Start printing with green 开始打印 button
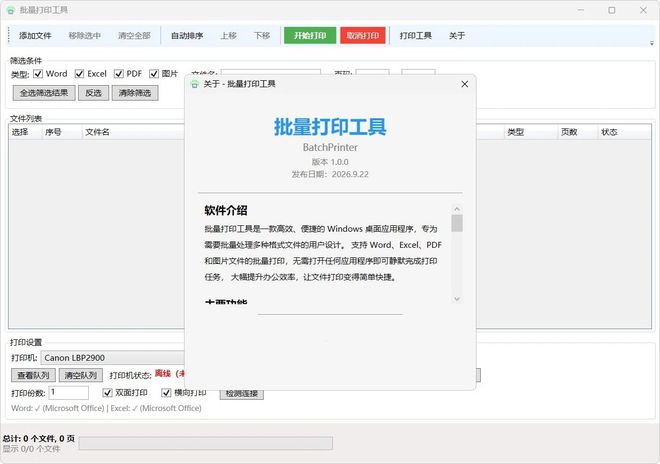The image size is (660, 464). [310, 36]
